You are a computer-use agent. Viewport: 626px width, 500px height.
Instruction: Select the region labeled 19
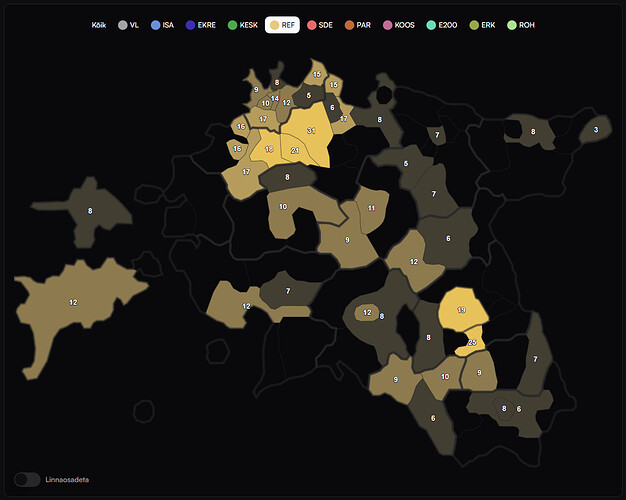click(x=462, y=309)
